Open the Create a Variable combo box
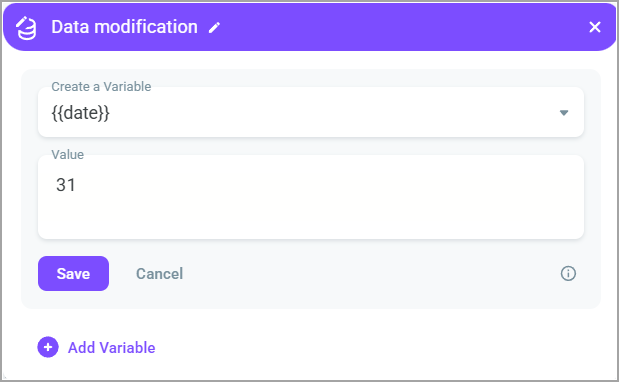The height and width of the screenshot is (382, 619). click(x=311, y=112)
